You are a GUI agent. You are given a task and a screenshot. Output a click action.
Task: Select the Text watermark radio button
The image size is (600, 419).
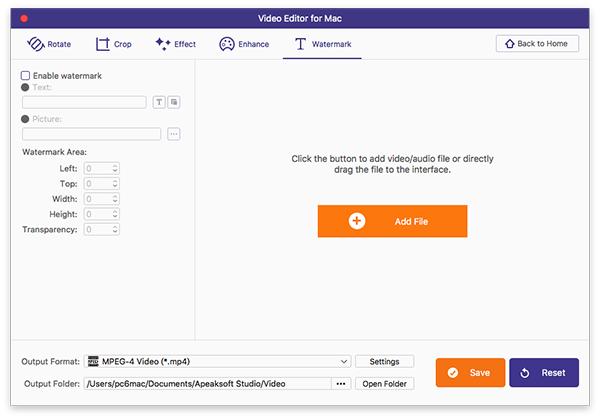(25, 87)
